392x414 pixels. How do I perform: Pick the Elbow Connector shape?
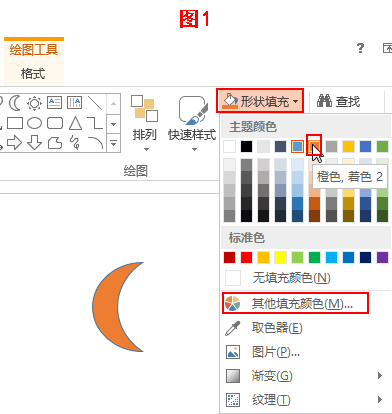95,123
